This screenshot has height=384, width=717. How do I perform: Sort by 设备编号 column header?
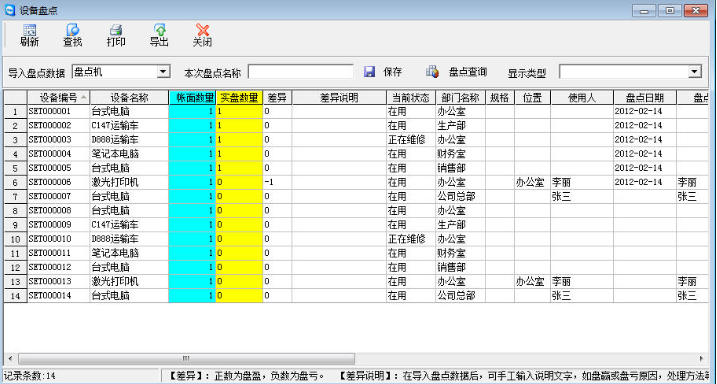tap(59, 97)
